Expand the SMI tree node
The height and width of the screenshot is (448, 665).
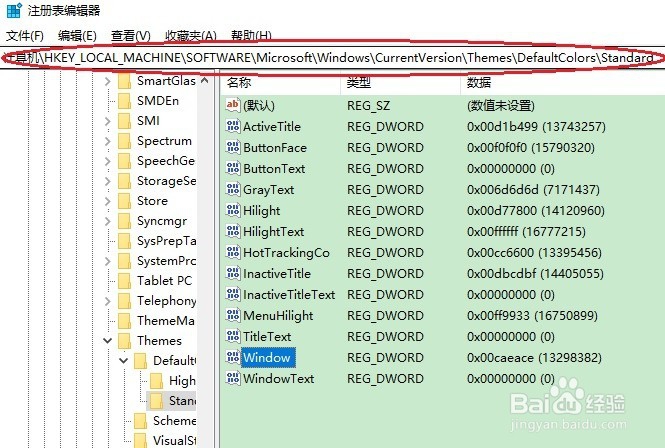108,121
